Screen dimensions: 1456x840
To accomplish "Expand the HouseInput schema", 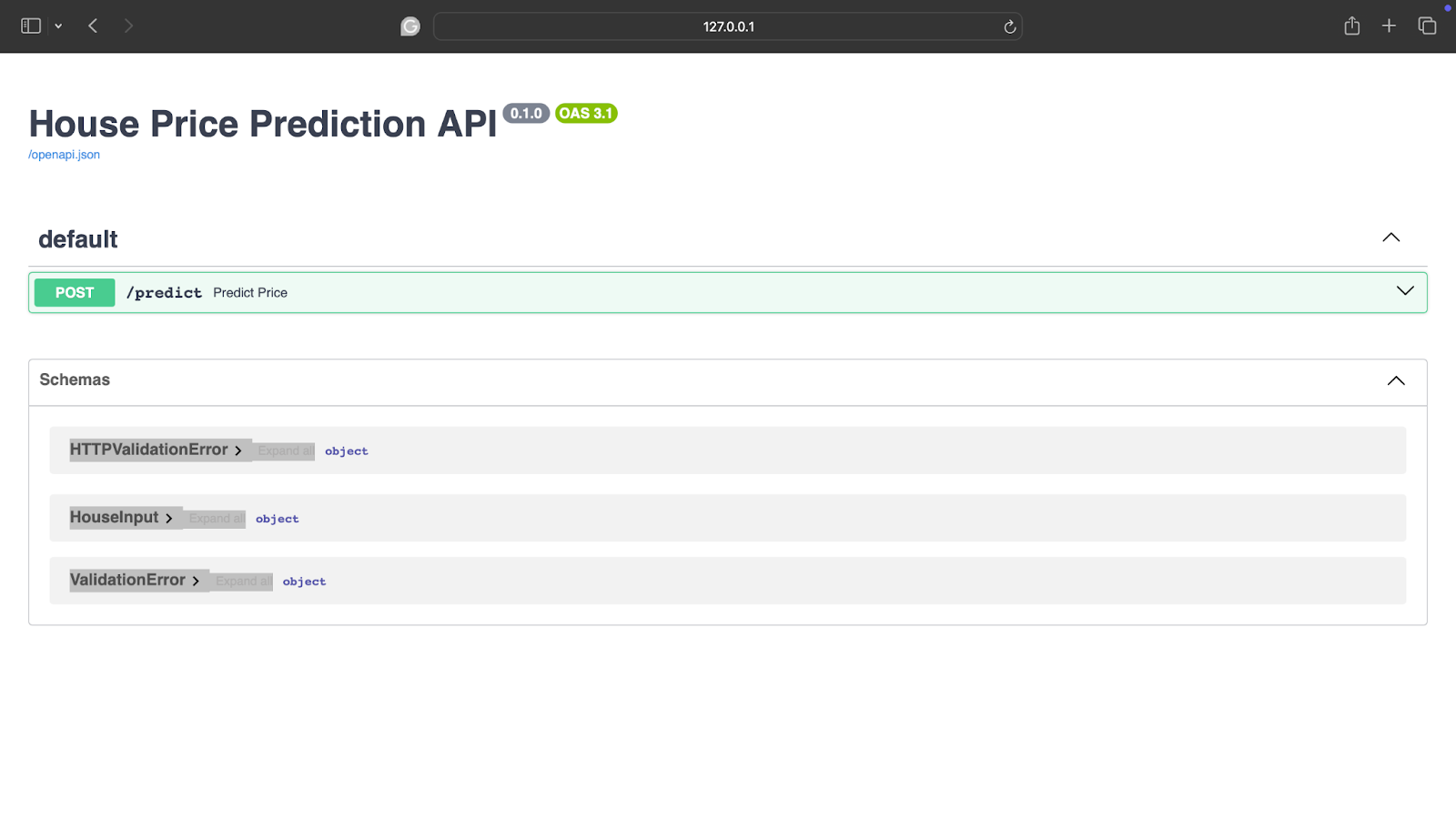I will 121,517.
